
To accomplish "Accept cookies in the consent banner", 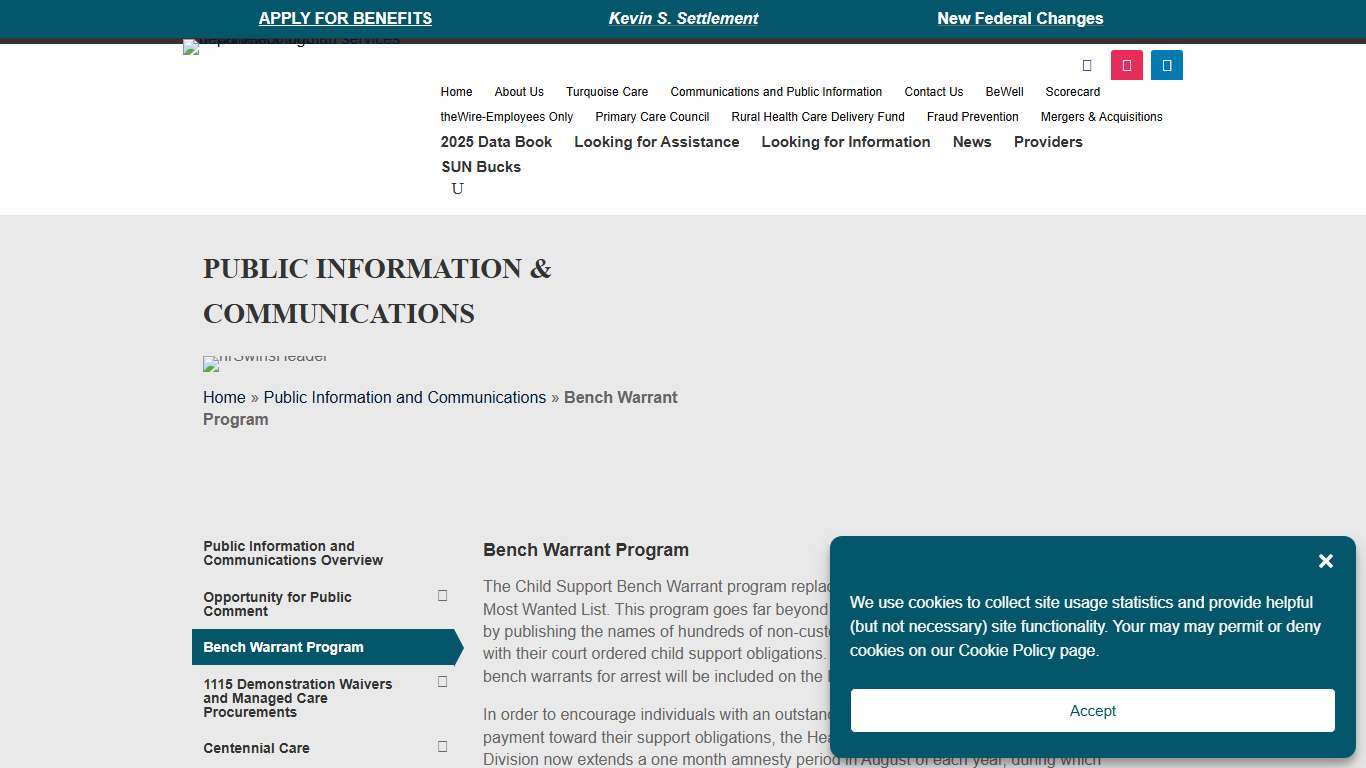I will click(x=1092, y=710).
